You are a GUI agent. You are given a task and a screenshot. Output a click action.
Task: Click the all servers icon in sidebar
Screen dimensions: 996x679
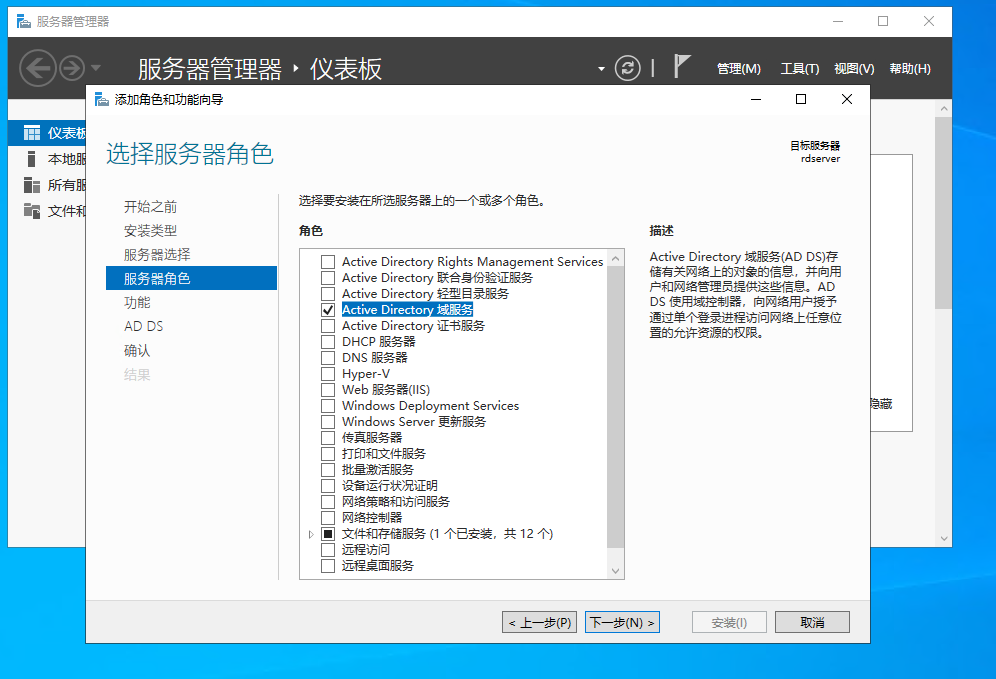pyautogui.click(x=32, y=185)
